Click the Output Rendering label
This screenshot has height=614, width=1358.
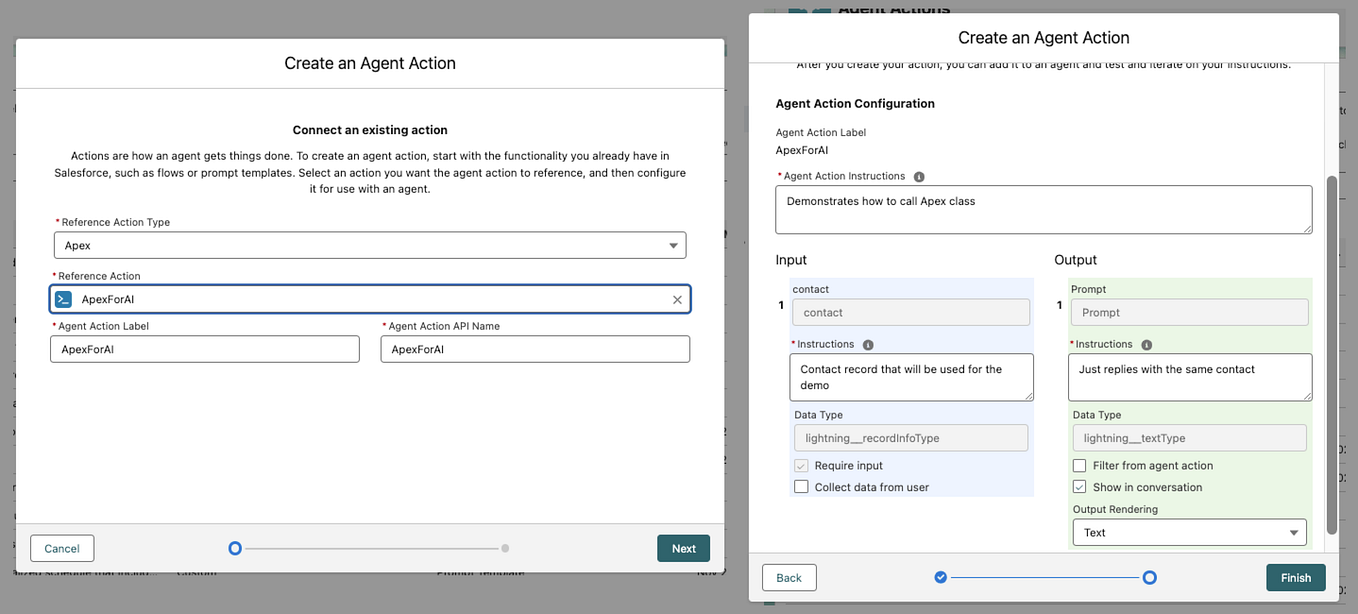pos(1115,509)
